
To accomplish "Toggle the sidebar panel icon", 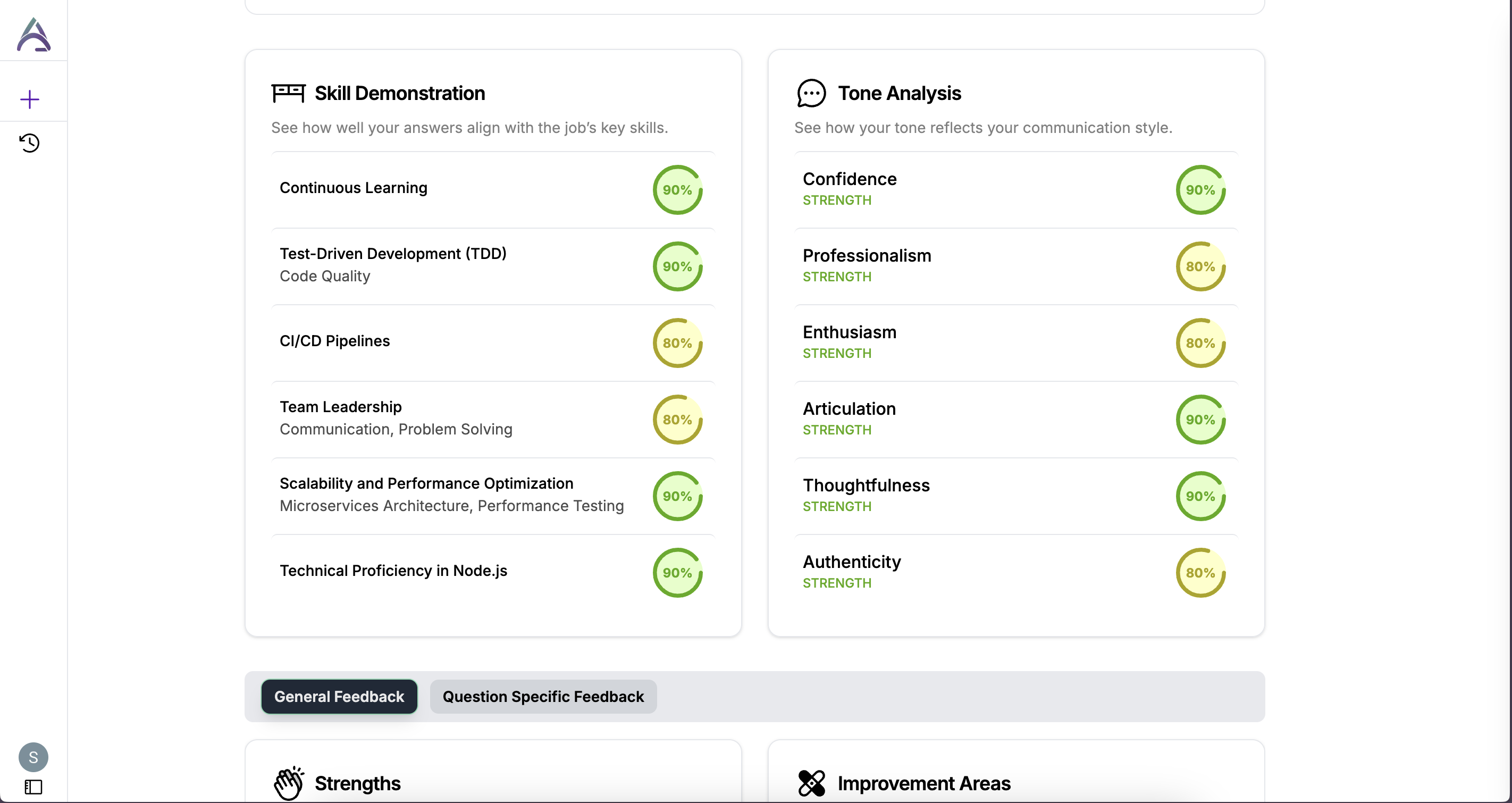I will click(33, 787).
